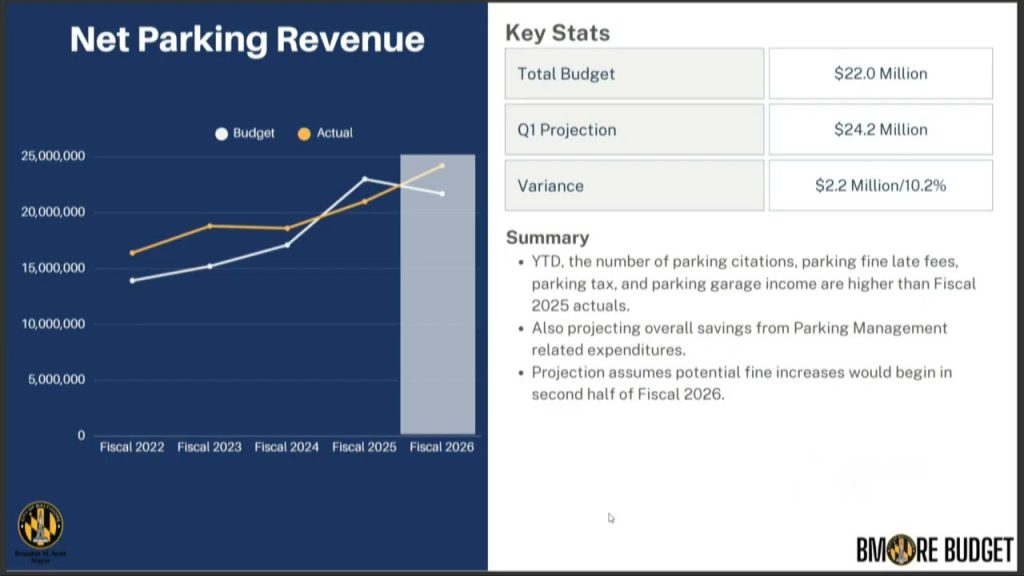
Task: Click the Budget legend label
Action: click(253, 133)
